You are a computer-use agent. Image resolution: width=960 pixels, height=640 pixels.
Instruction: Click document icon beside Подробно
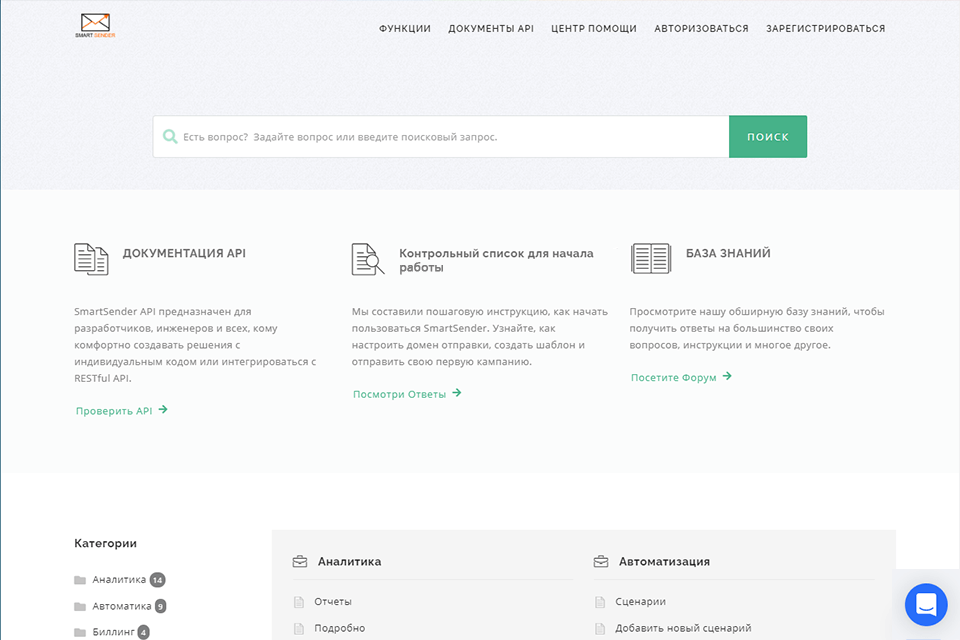click(299, 628)
